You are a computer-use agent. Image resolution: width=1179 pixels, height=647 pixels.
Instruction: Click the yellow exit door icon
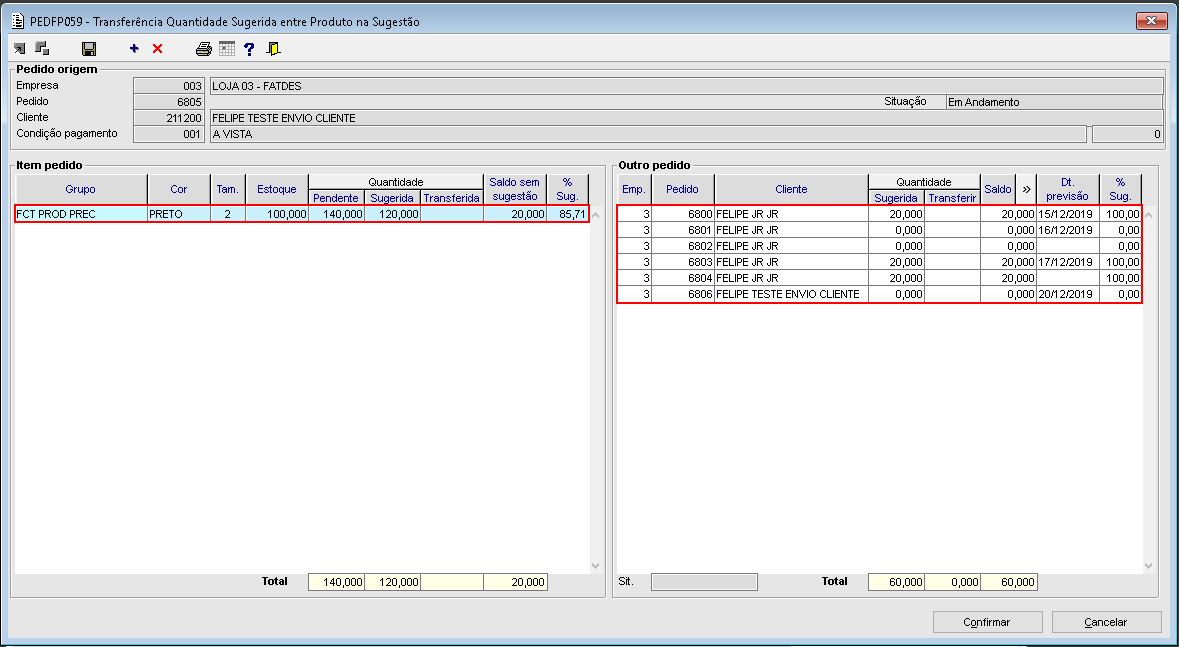[274, 49]
